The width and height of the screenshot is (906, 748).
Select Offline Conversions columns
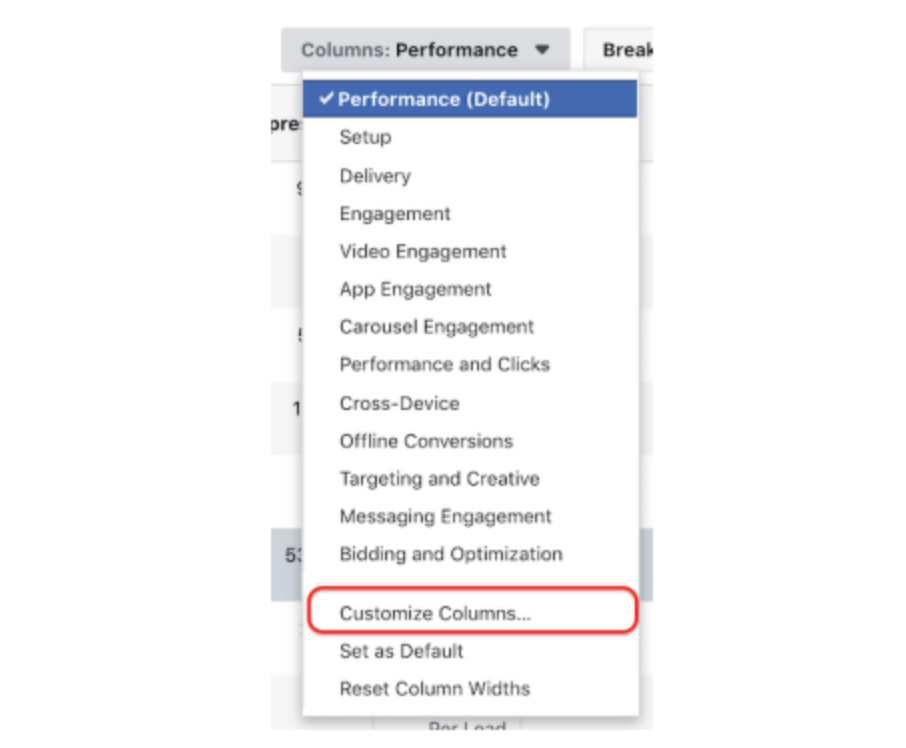pyautogui.click(x=426, y=441)
